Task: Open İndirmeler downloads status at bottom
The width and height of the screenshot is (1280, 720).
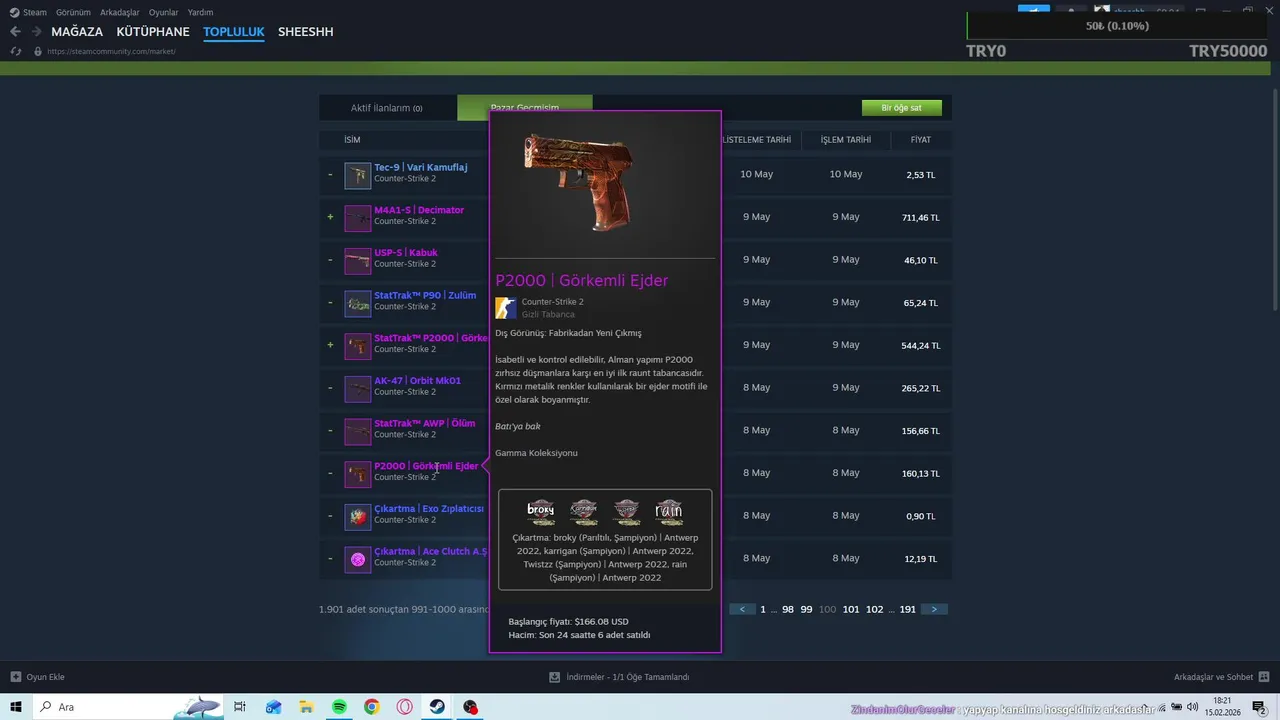Action: pos(619,677)
